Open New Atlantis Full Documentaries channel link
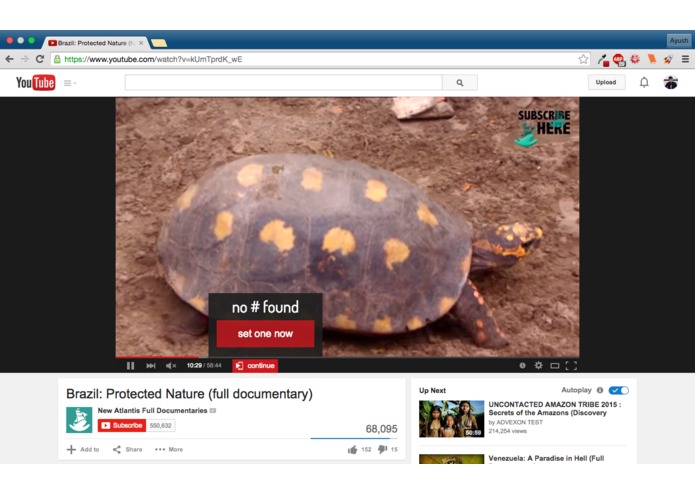The height and width of the screenshot is (494, 695). (x=152, y=411)
